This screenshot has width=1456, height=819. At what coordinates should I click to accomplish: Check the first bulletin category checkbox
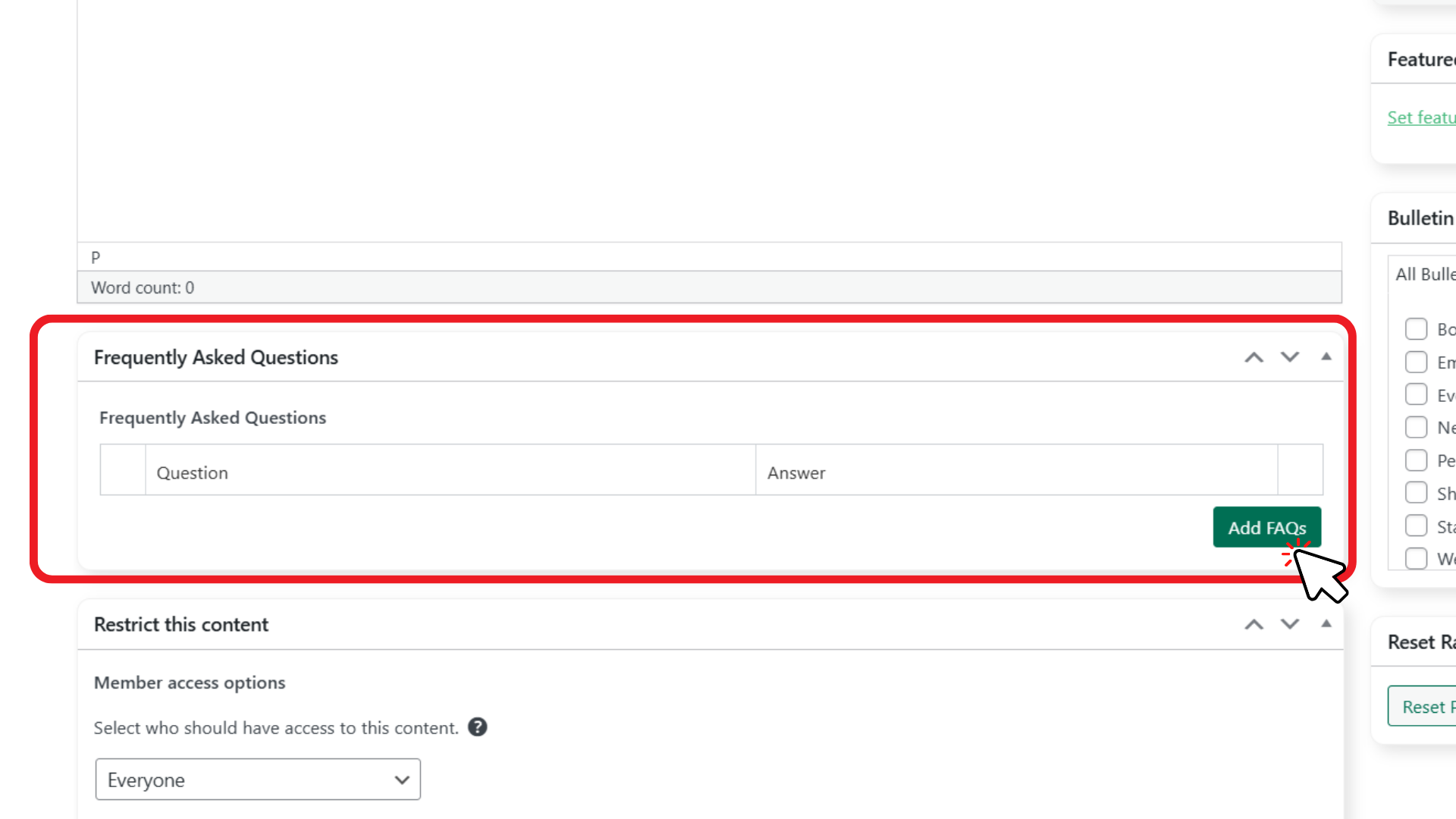tap(1416, 329)
